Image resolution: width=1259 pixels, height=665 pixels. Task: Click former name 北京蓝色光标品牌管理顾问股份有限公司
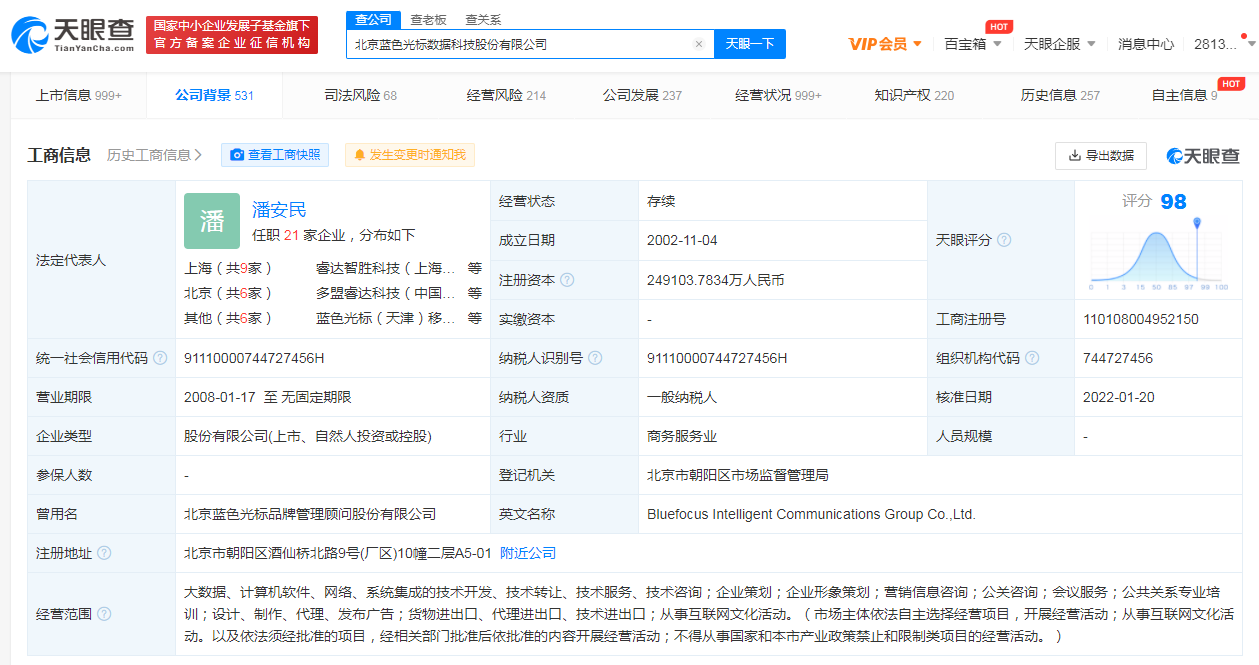(x=310, y=514)
